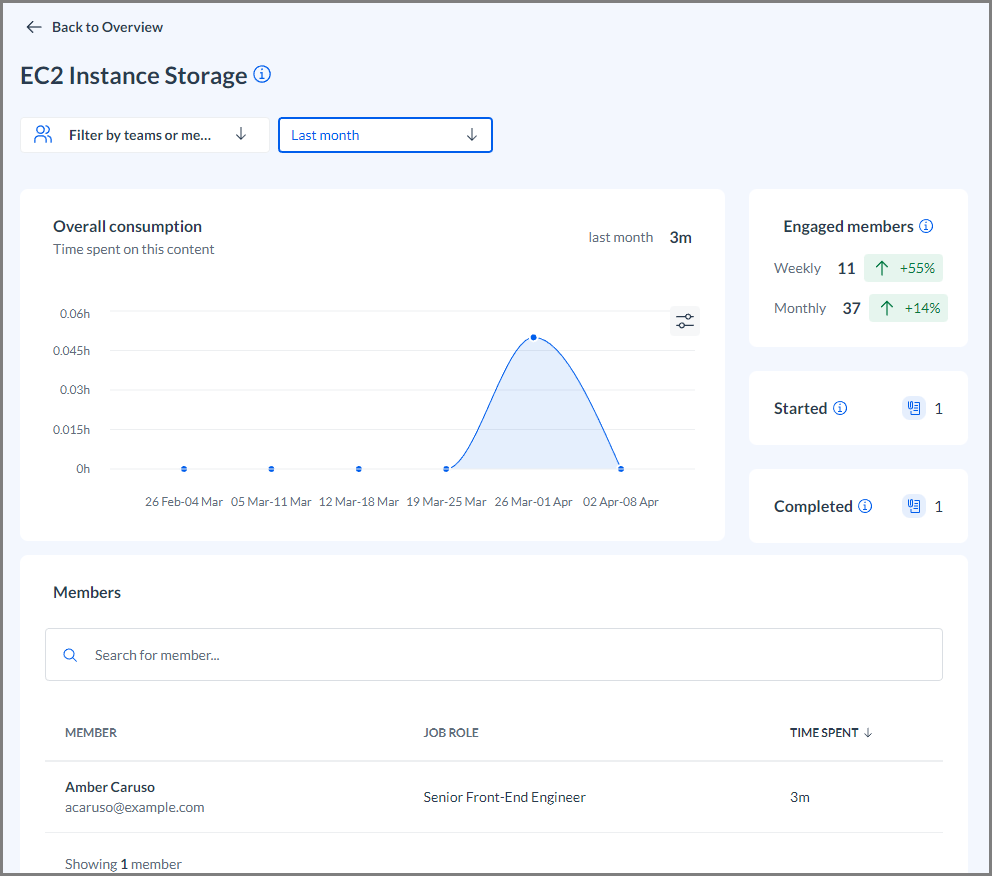Image resolution: width=992 pixels, height=876 pixels.
Task: Open chart settings sliders icon
Action: [x=685, y=321]
